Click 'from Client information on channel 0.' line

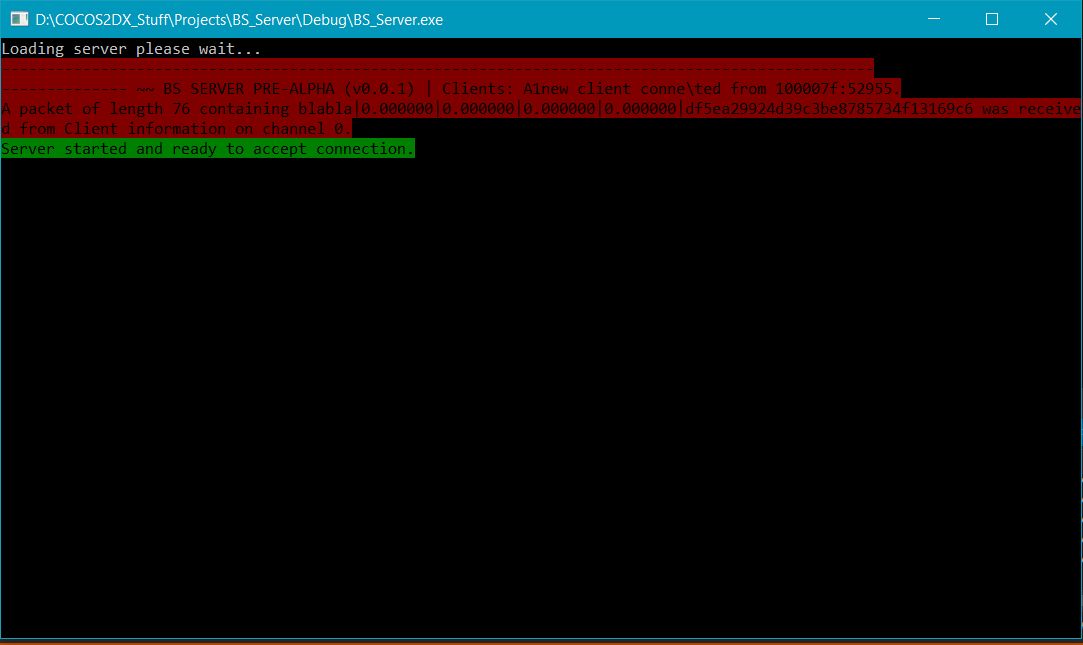point(185,129)
